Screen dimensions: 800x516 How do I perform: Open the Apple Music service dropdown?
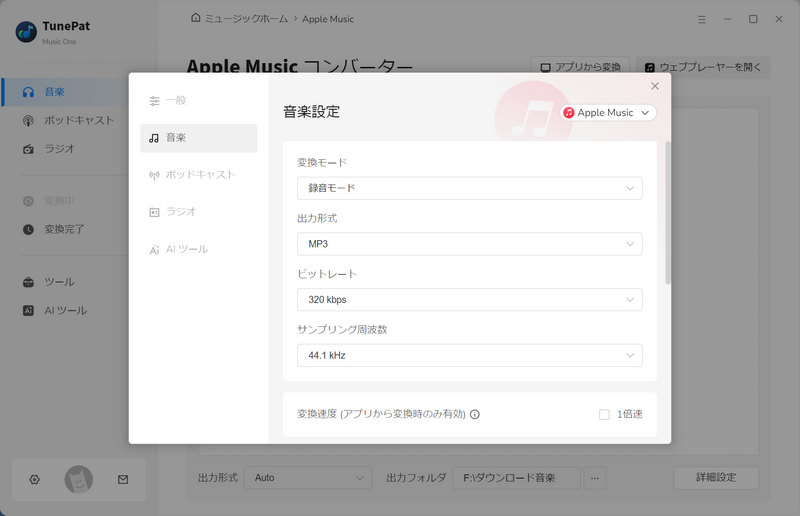[608, 113]
